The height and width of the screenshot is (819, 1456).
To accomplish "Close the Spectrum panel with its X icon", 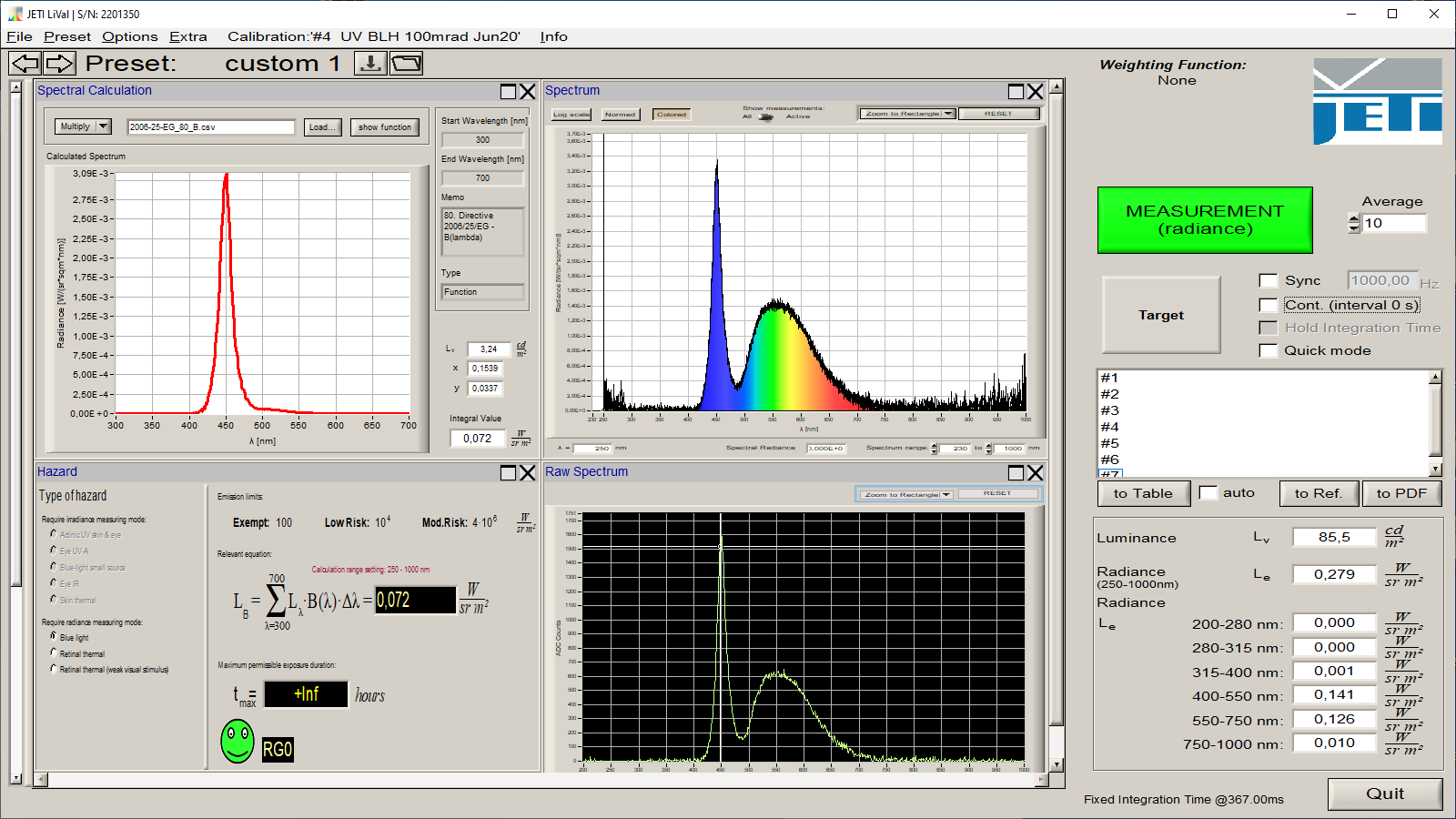I will tap(1035, 91).
